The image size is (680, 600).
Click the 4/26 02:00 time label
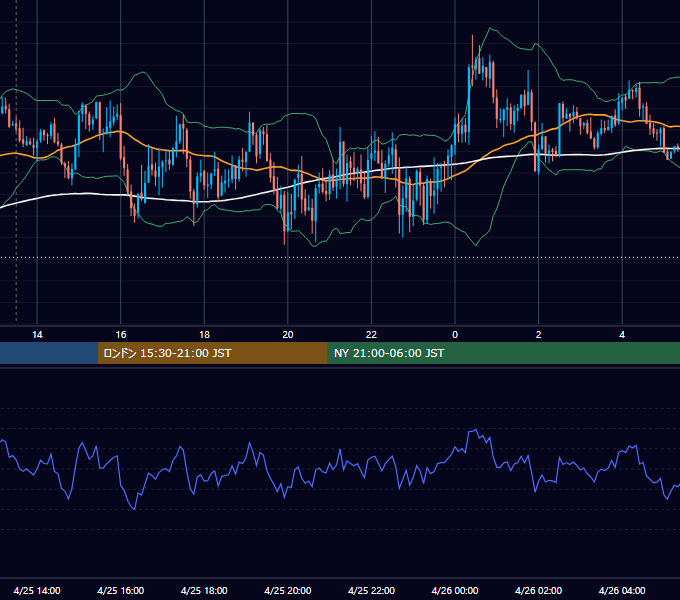(538, 590)
